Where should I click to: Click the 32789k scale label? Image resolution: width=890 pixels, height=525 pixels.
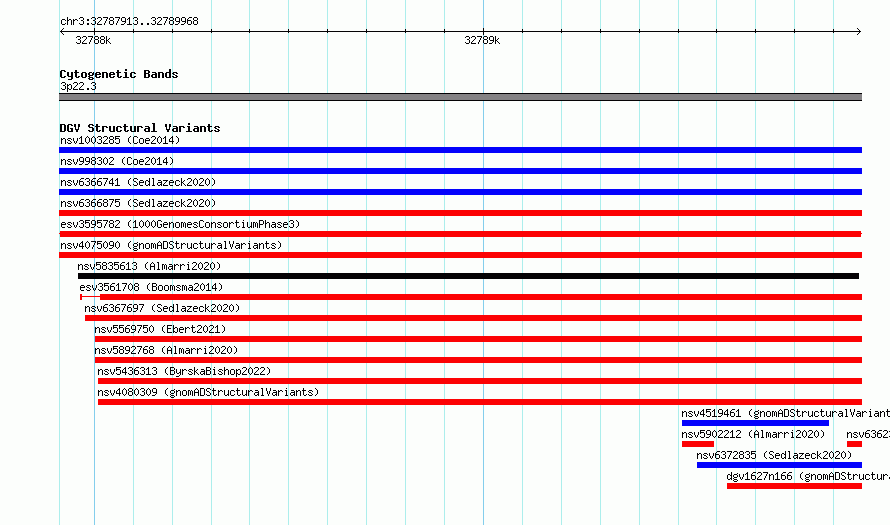[482, 40]
